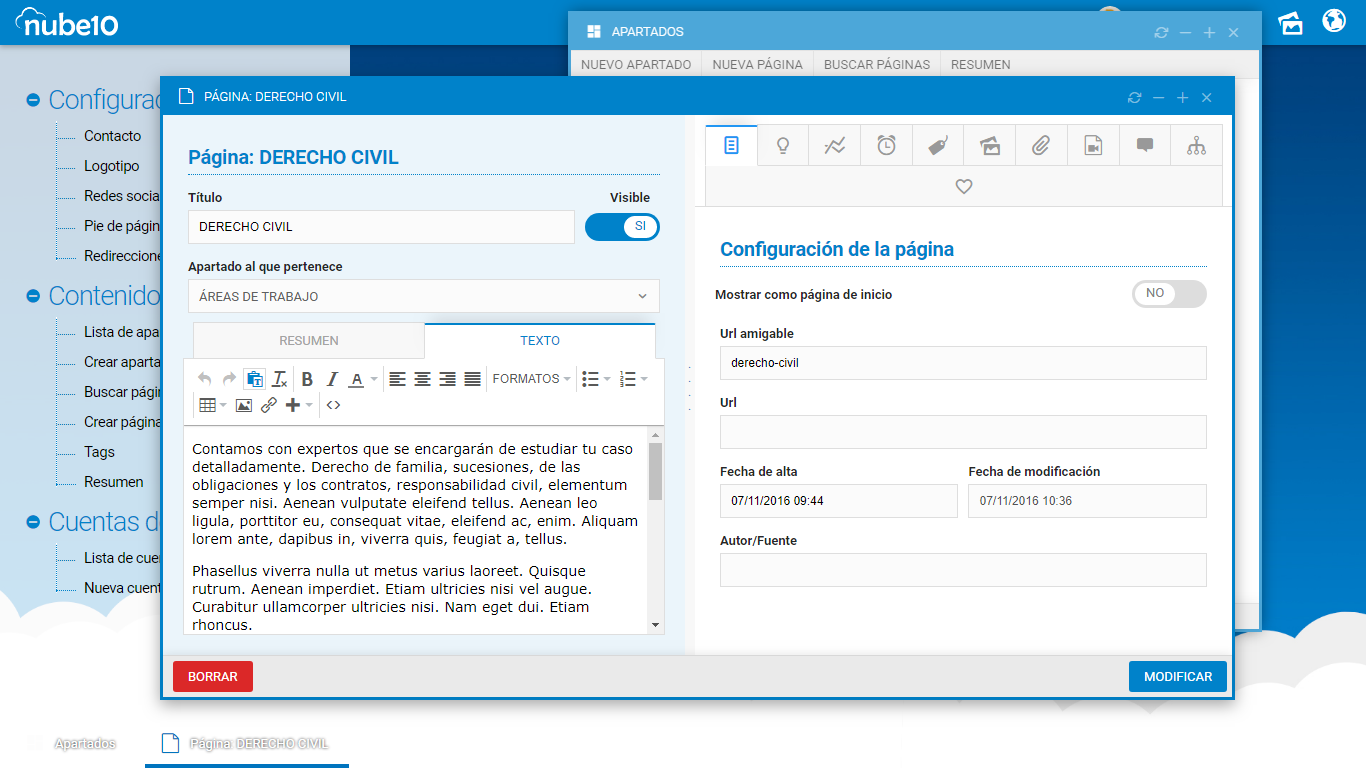Open source code view in editor
The height and width of the screenshot is (768, 1366).
pyautogui.click(x=334, y=405)
